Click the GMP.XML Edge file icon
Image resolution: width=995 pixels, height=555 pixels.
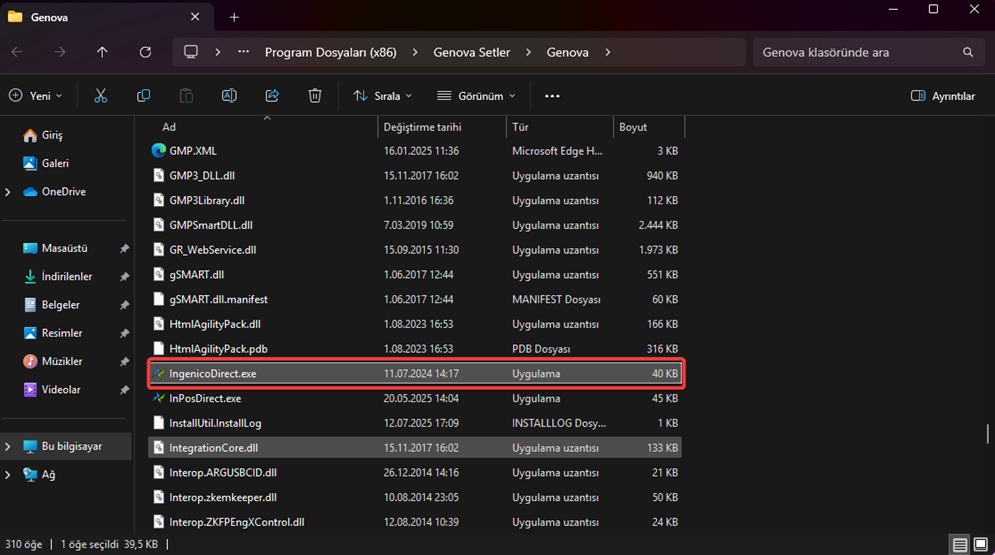point(159,150)
